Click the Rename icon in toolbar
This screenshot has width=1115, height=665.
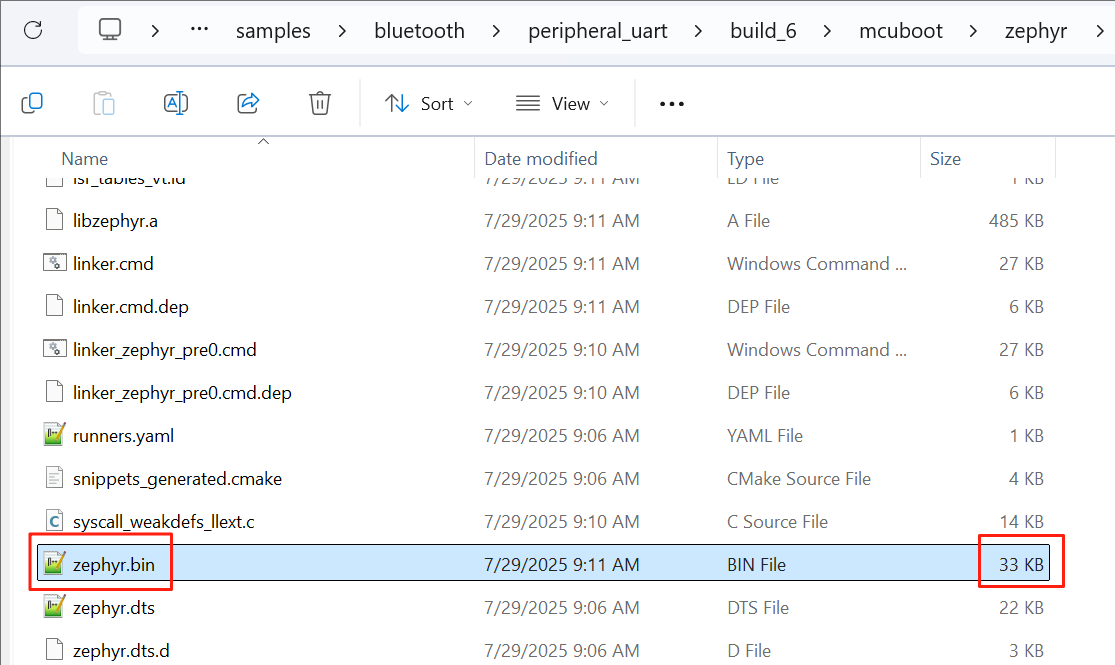tap(176, 104)
